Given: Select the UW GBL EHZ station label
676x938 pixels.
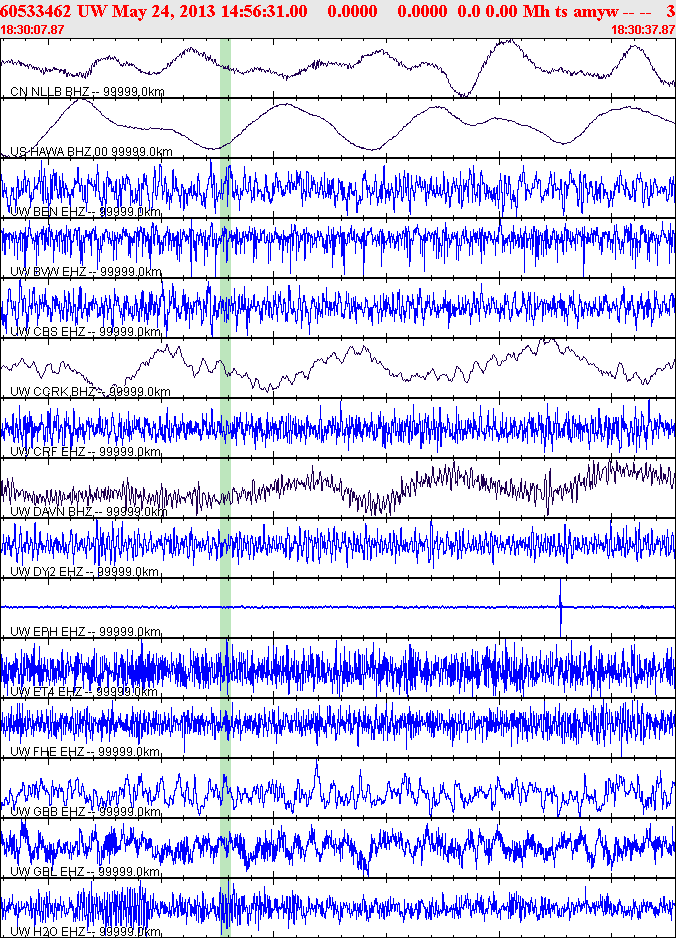Looking at the screenshot, I should pos(85,872).
